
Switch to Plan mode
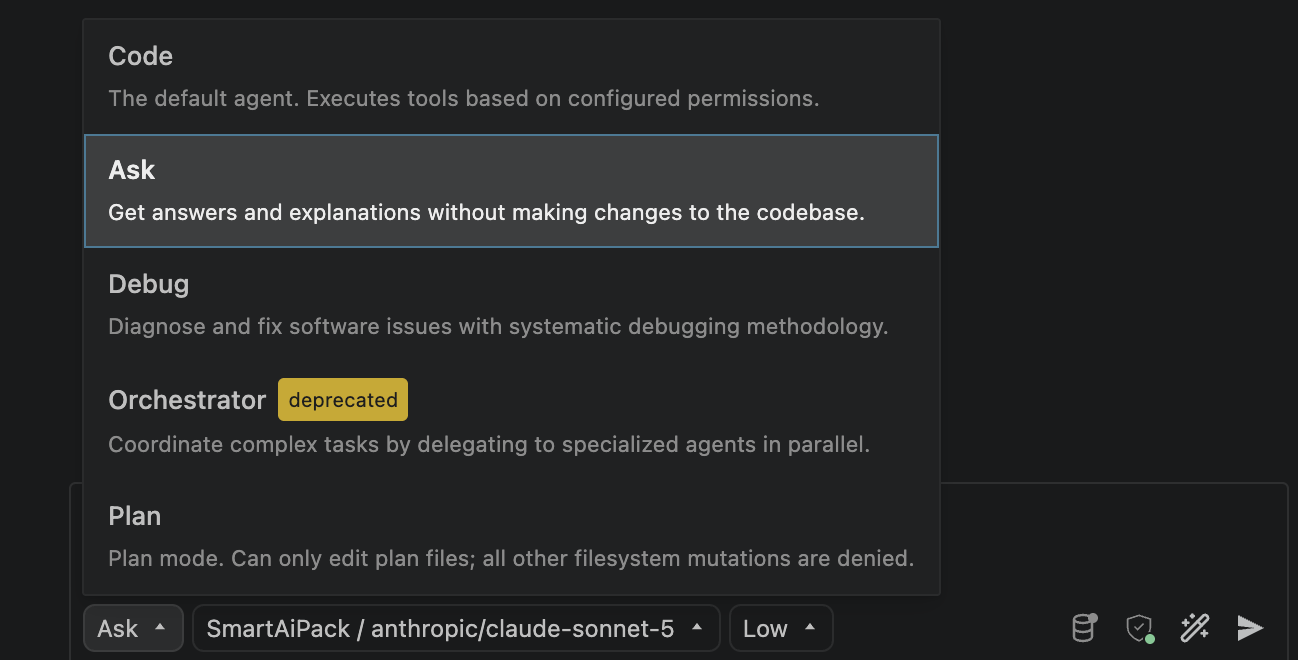511,537
